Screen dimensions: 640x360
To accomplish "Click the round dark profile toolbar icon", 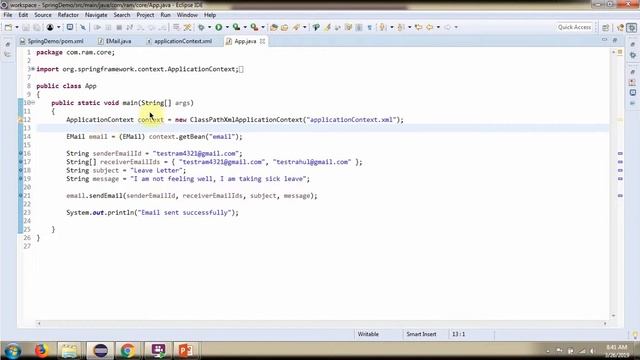I will [50, 27].
